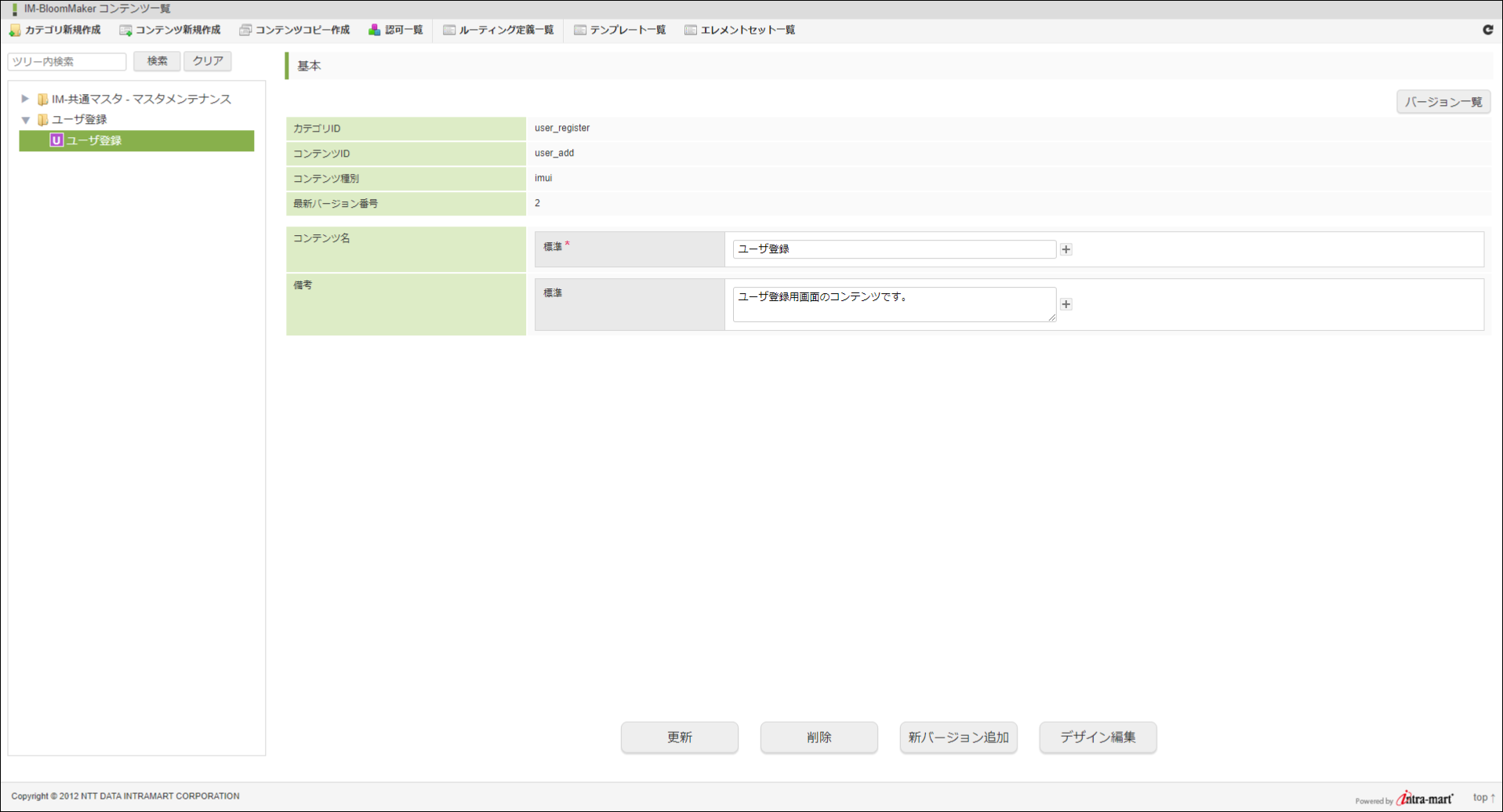The width and height of the screenshot is (1503, 812).
Task: Switch to the 基本 section header
Action: point(309,66)
